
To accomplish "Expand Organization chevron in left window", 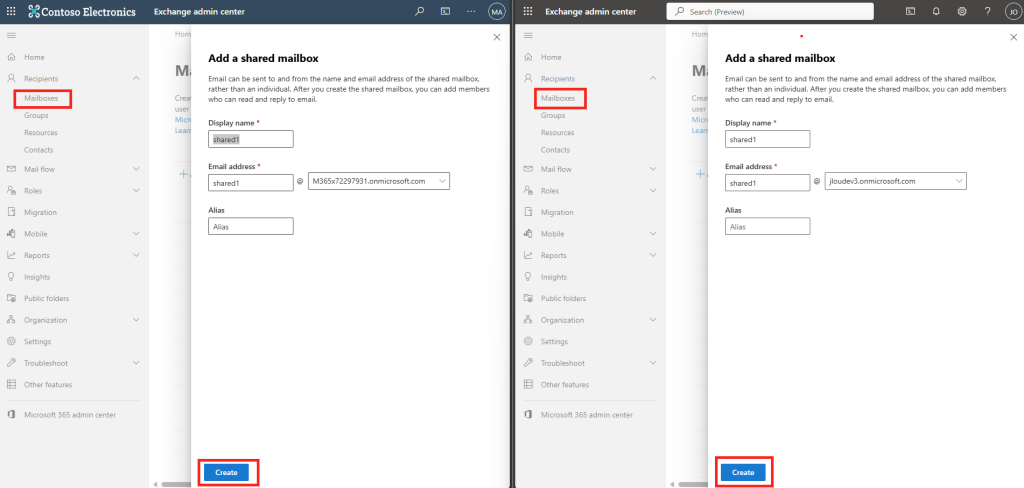I will click(x=136, y=320).
